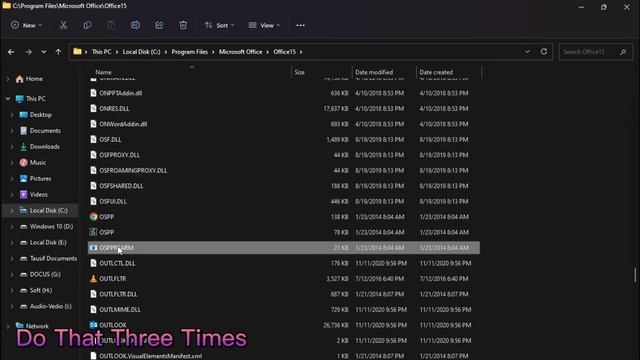Click the Delete trash icon
This screenshot has width=640, height=360.
click(x=183, y=25)
